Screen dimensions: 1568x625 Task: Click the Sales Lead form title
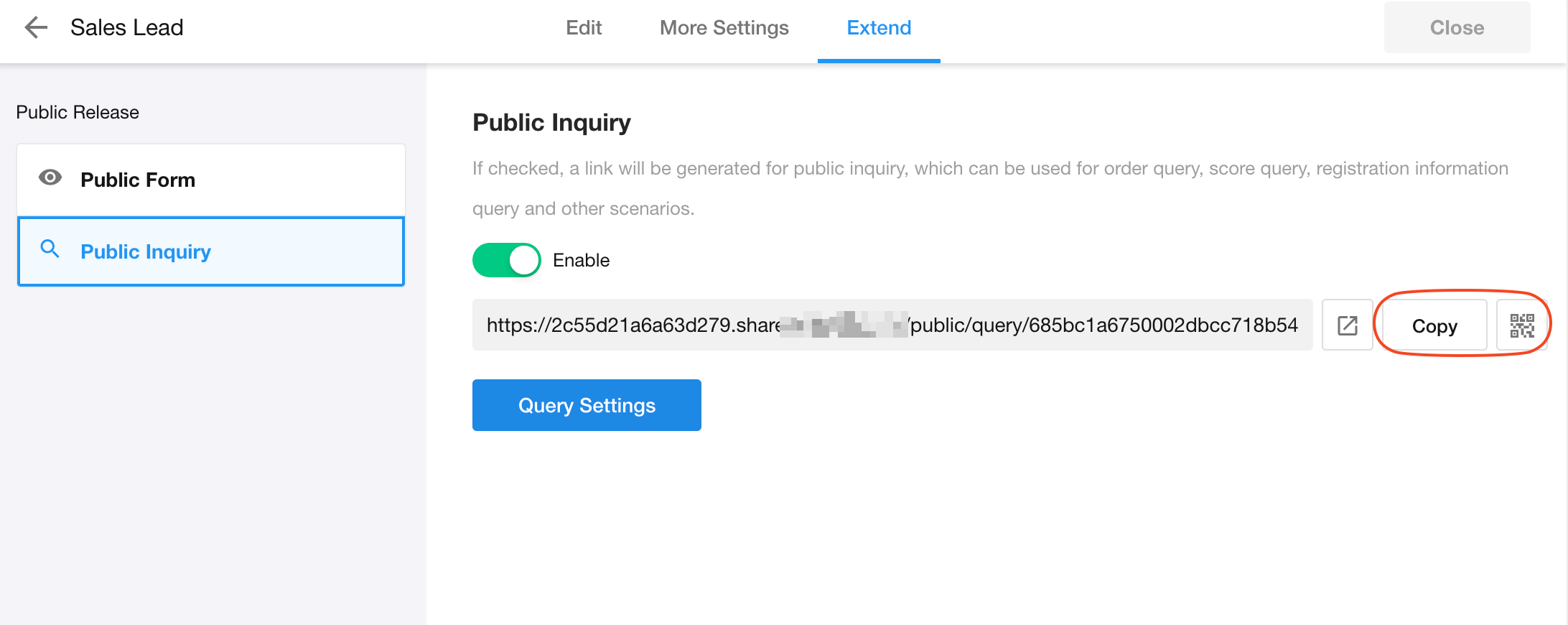pos(127,28)
